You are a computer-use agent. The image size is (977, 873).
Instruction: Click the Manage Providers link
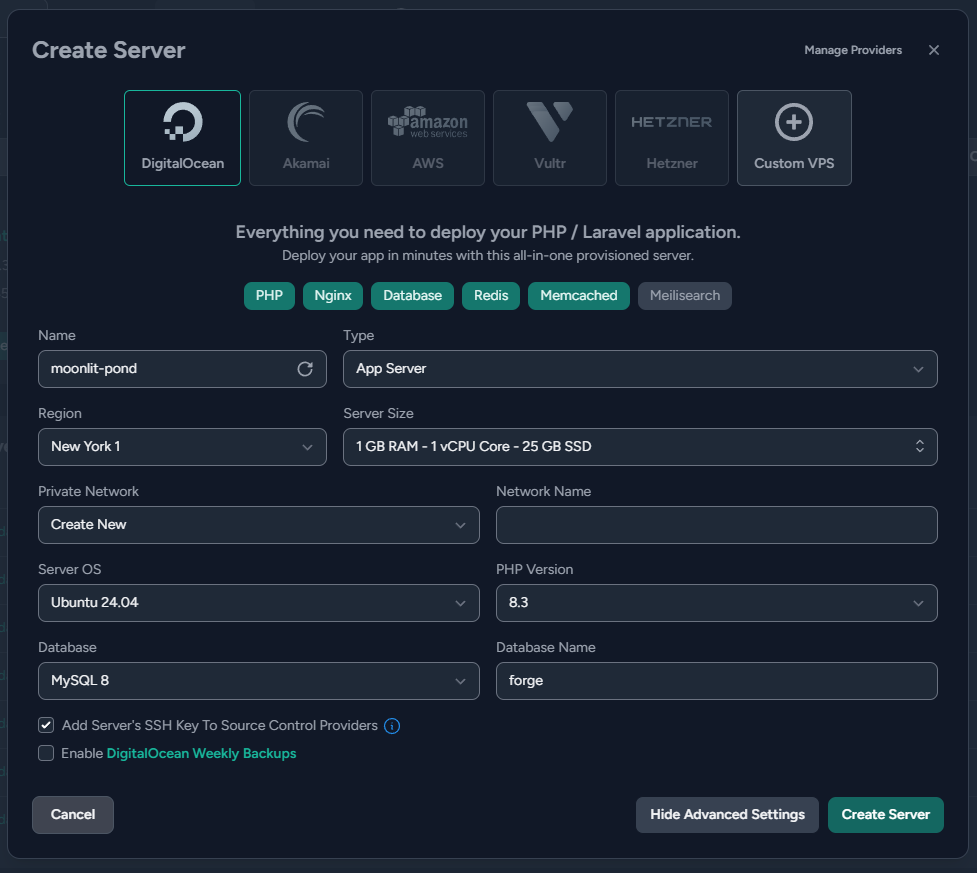pyautogui.click(x=853, y=50)
